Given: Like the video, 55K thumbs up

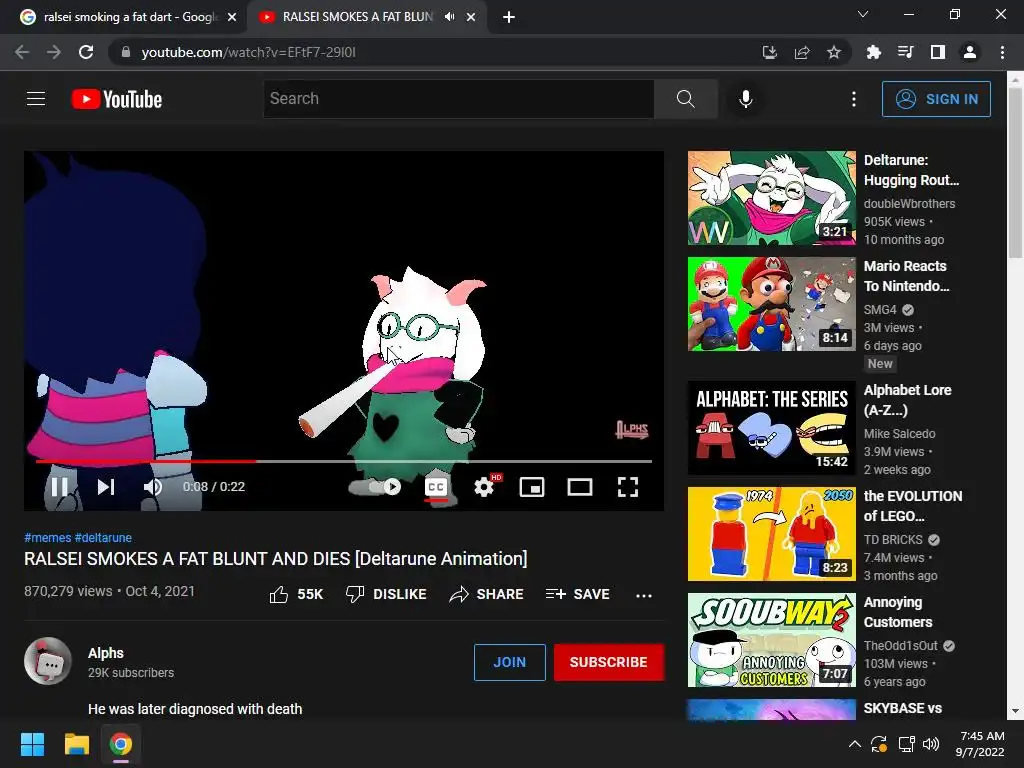Looking at the screenshot, I should click(296, 594).
